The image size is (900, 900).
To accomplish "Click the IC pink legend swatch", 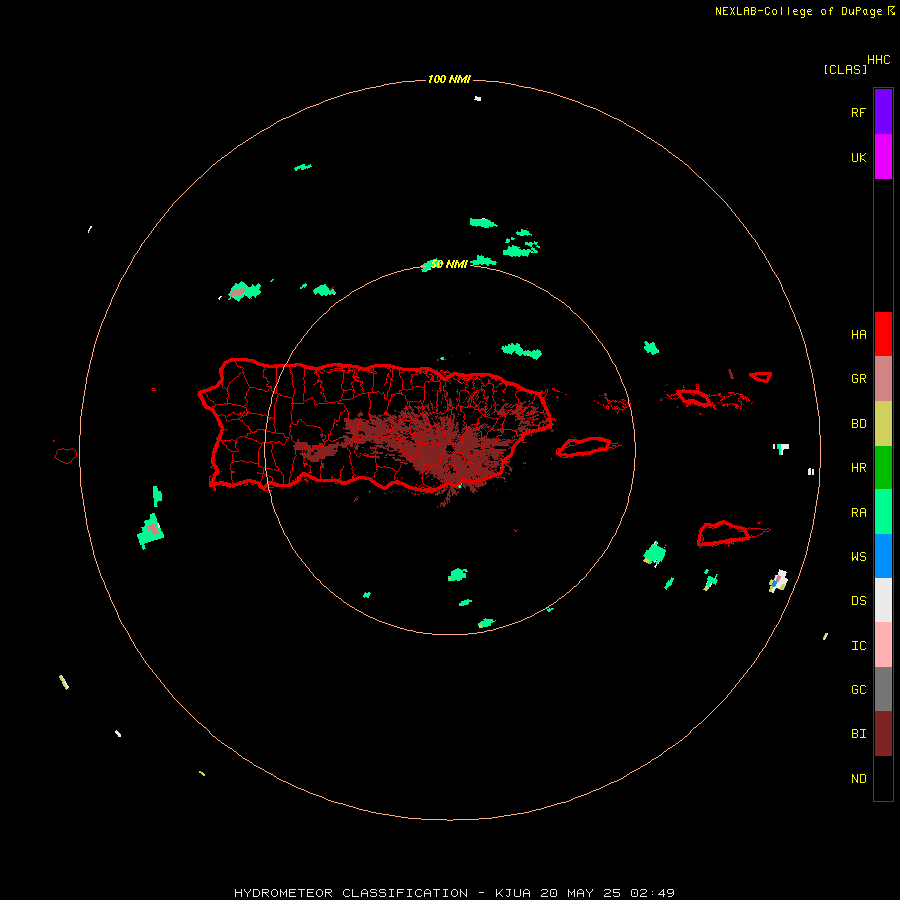I will (x=883, y=645).
